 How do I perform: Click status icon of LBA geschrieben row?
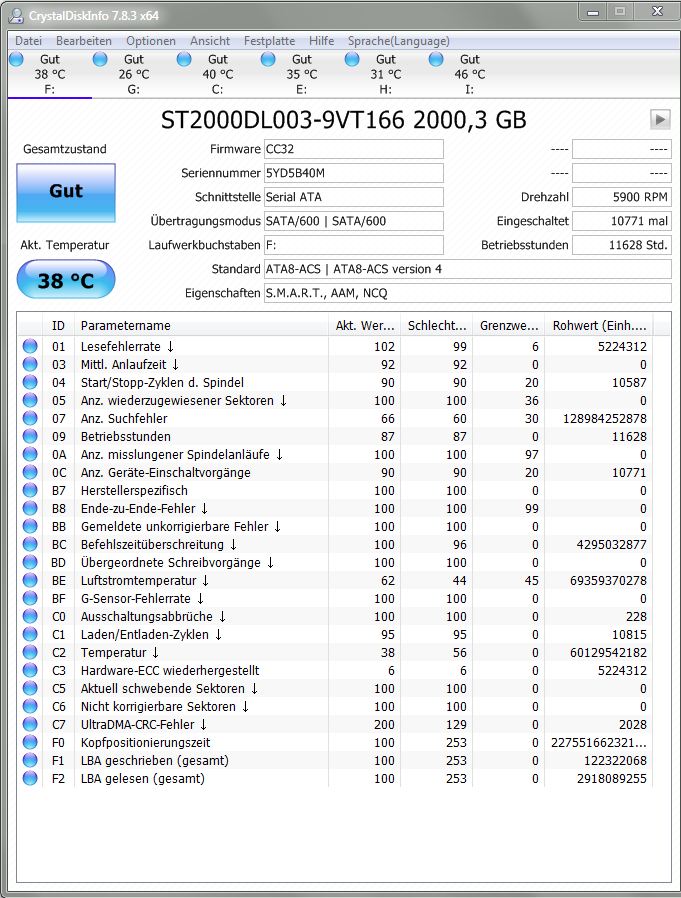30,761
